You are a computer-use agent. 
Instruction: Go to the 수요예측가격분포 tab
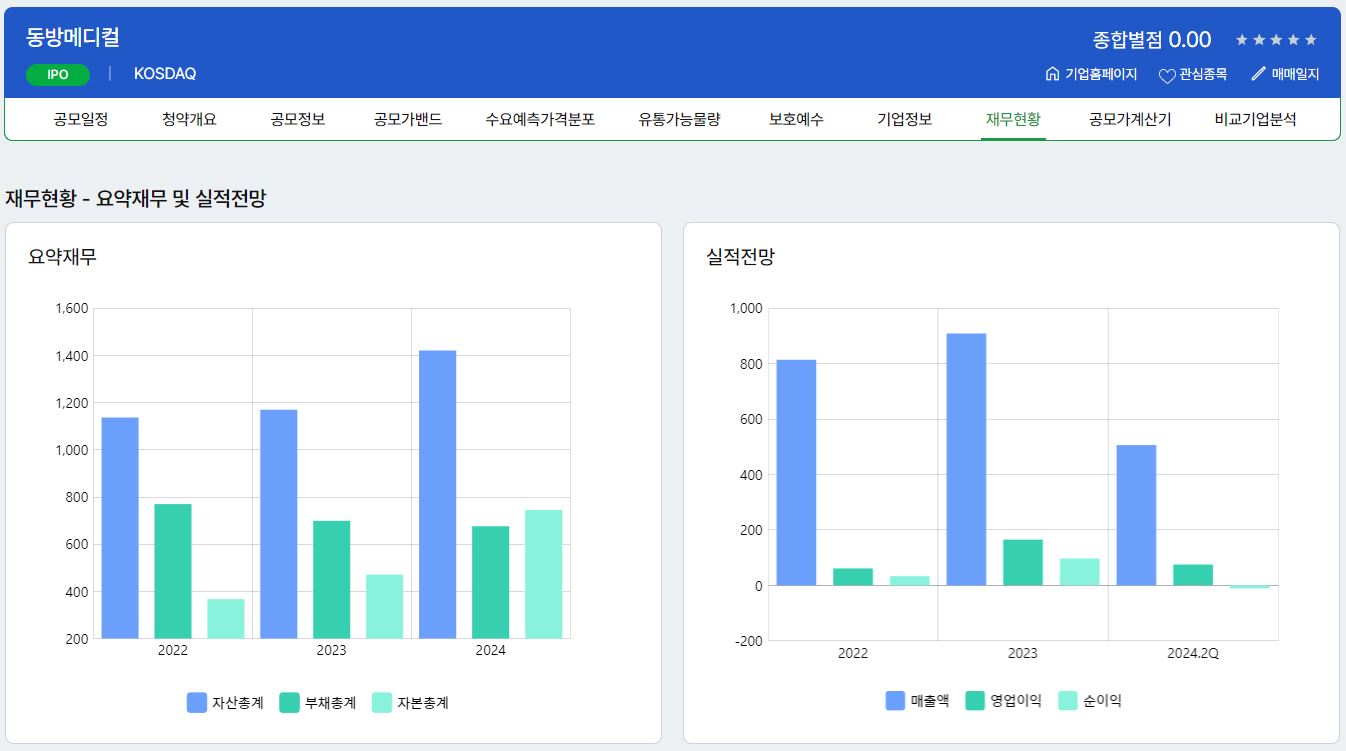(x=540, y=119)
